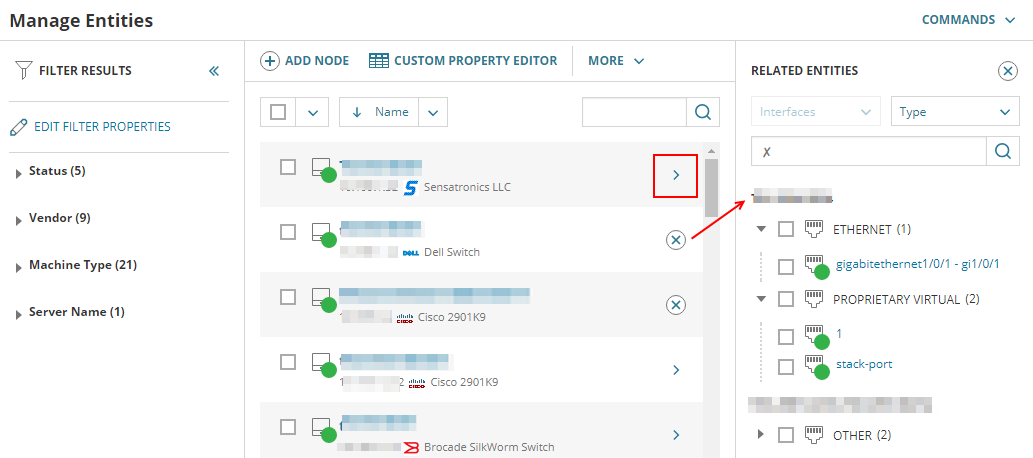Open the More menu in toolbar
The image size is (1033, 458).
[615, 61]
